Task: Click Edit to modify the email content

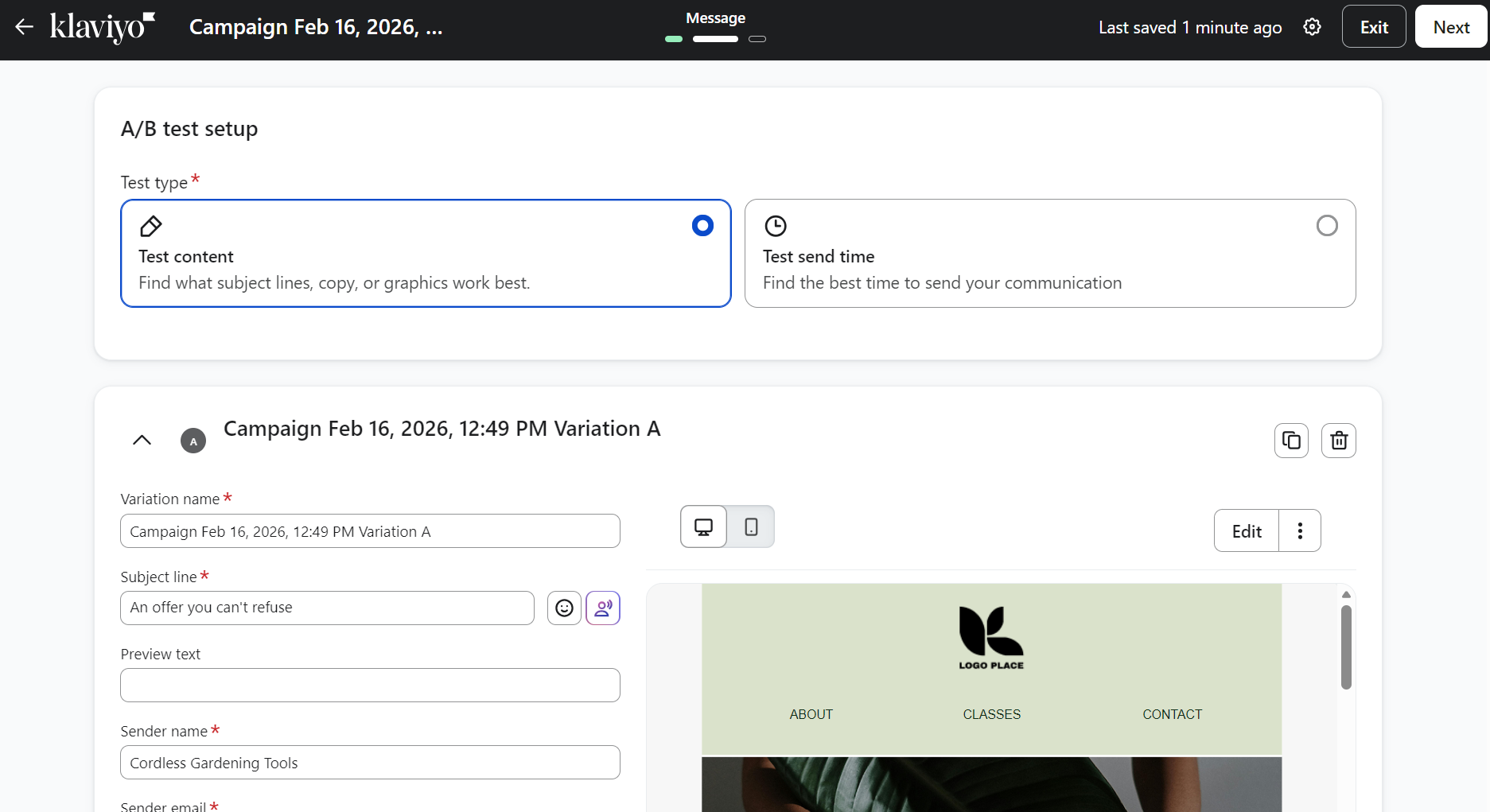Action: [1245, 530]
